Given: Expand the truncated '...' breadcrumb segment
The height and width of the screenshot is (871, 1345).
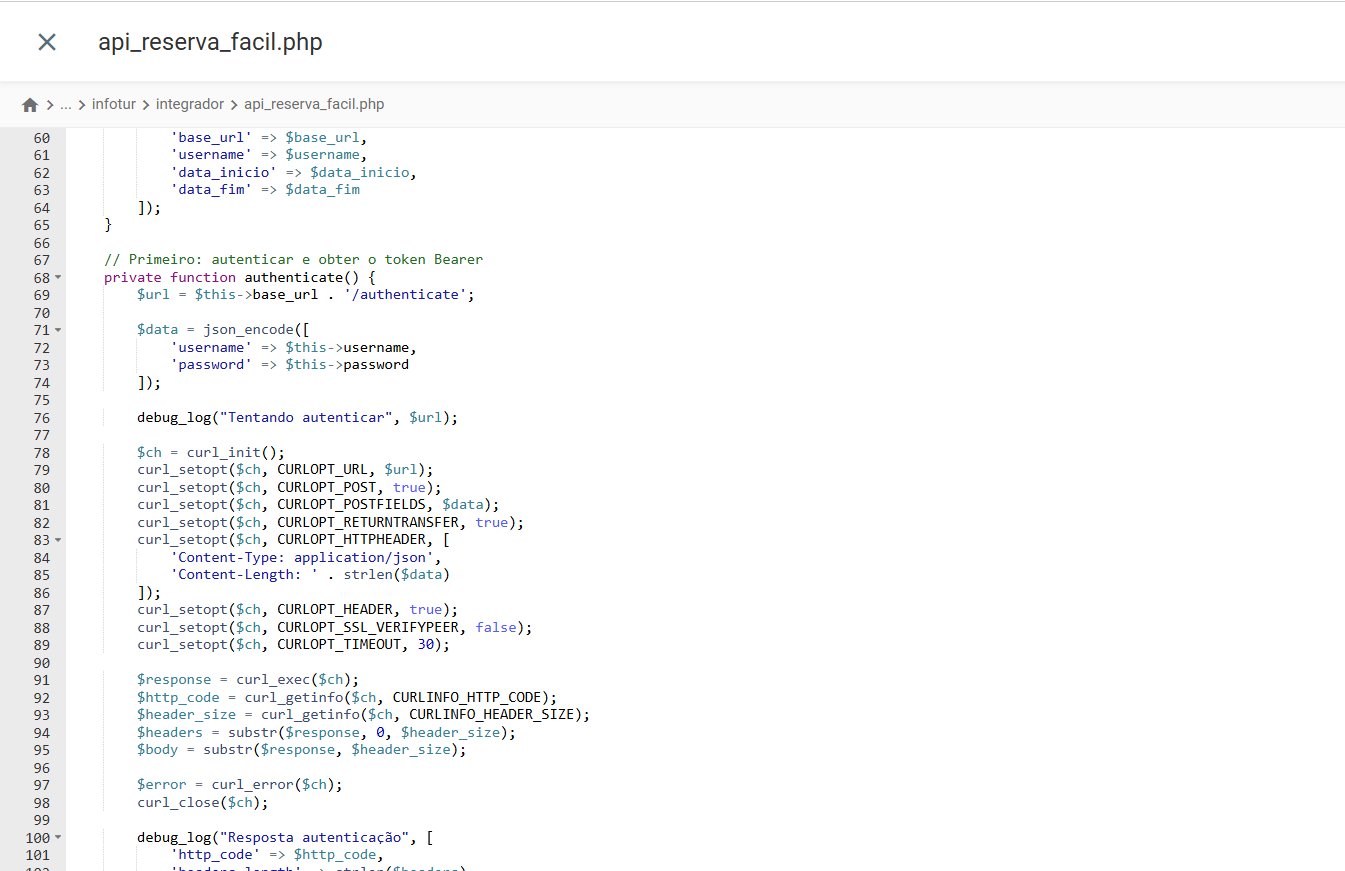Looking at the screenshot, I should point(65,103).
